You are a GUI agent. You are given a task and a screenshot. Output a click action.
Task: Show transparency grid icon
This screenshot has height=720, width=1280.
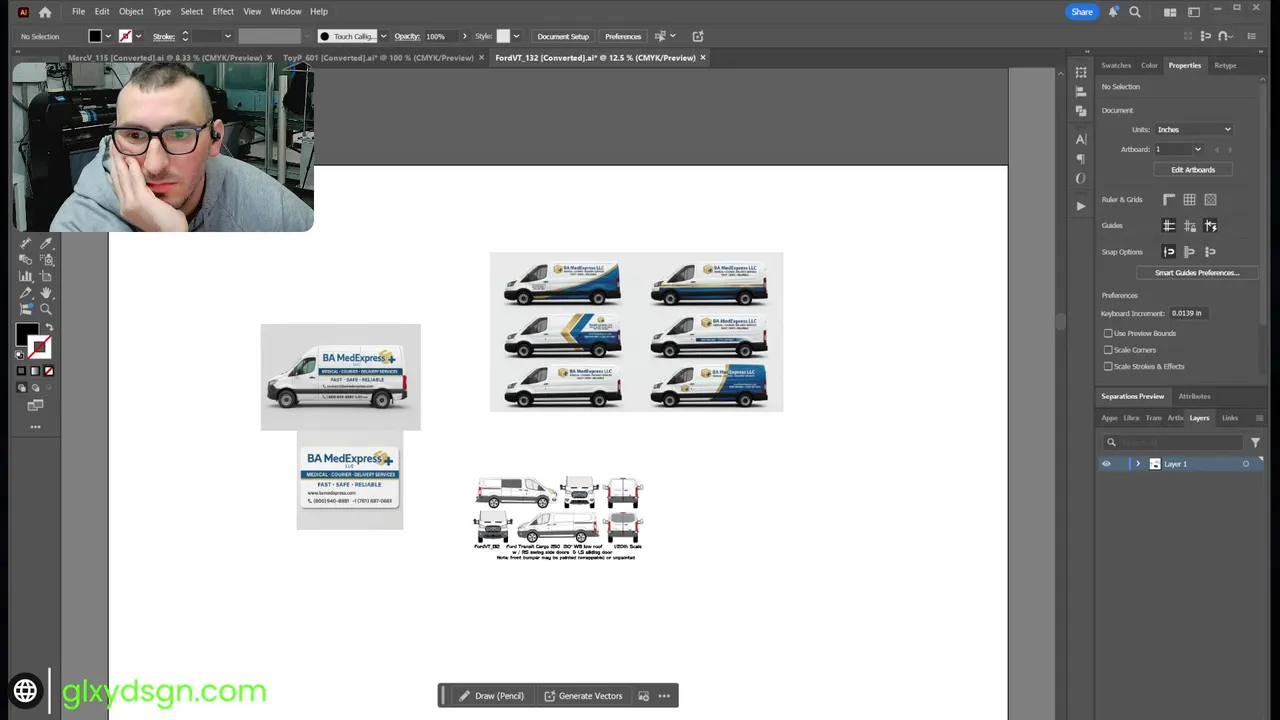coord(1210,200)
